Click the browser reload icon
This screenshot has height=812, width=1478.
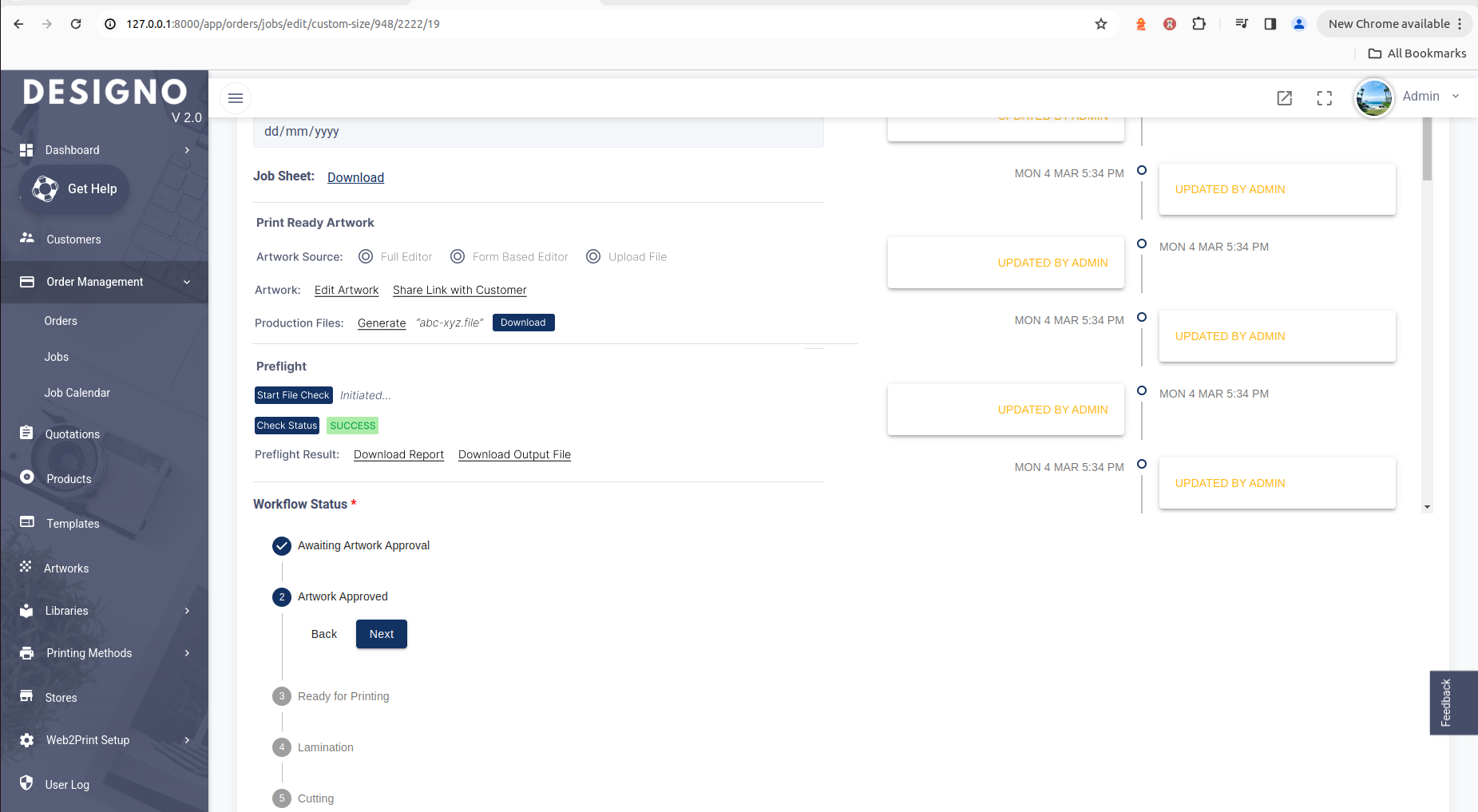point(76,24)
